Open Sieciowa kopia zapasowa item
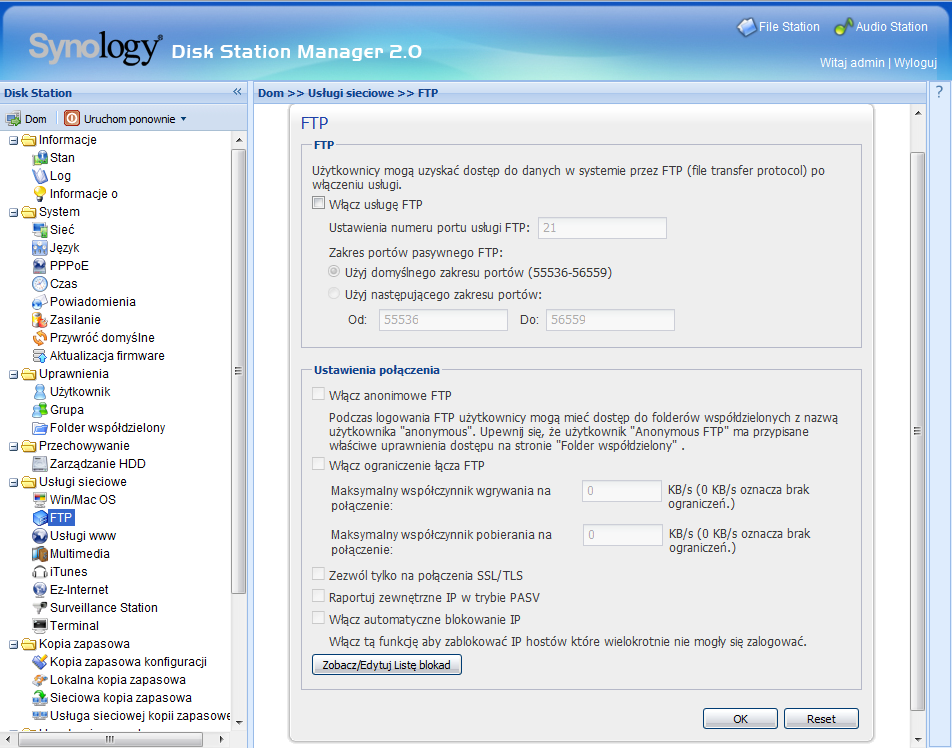952x748 pixels. (121, 698)
